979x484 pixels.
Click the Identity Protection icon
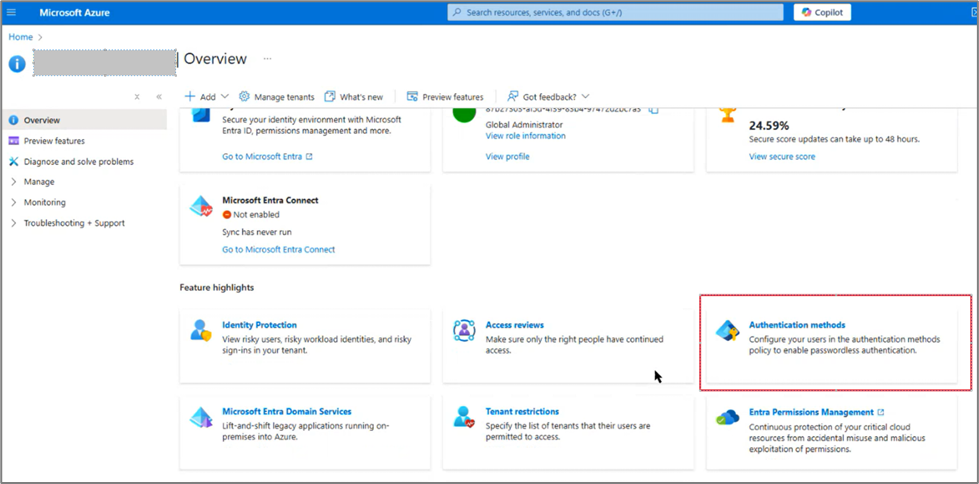201,331
